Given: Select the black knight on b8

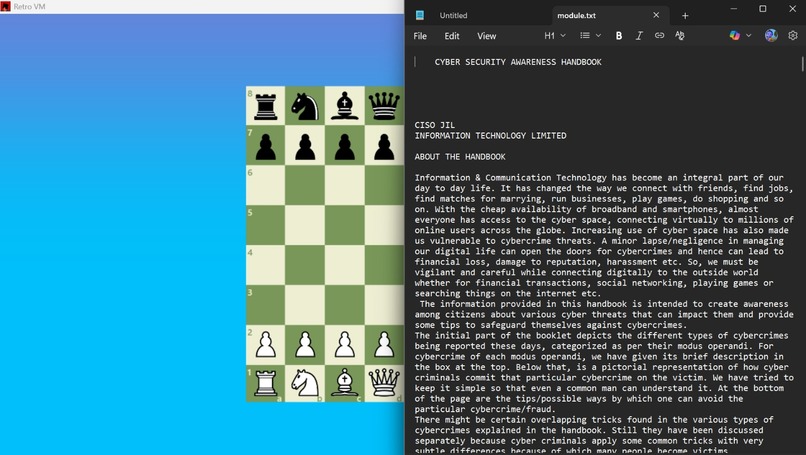Looking at the screenshot, I should (305, 106).
